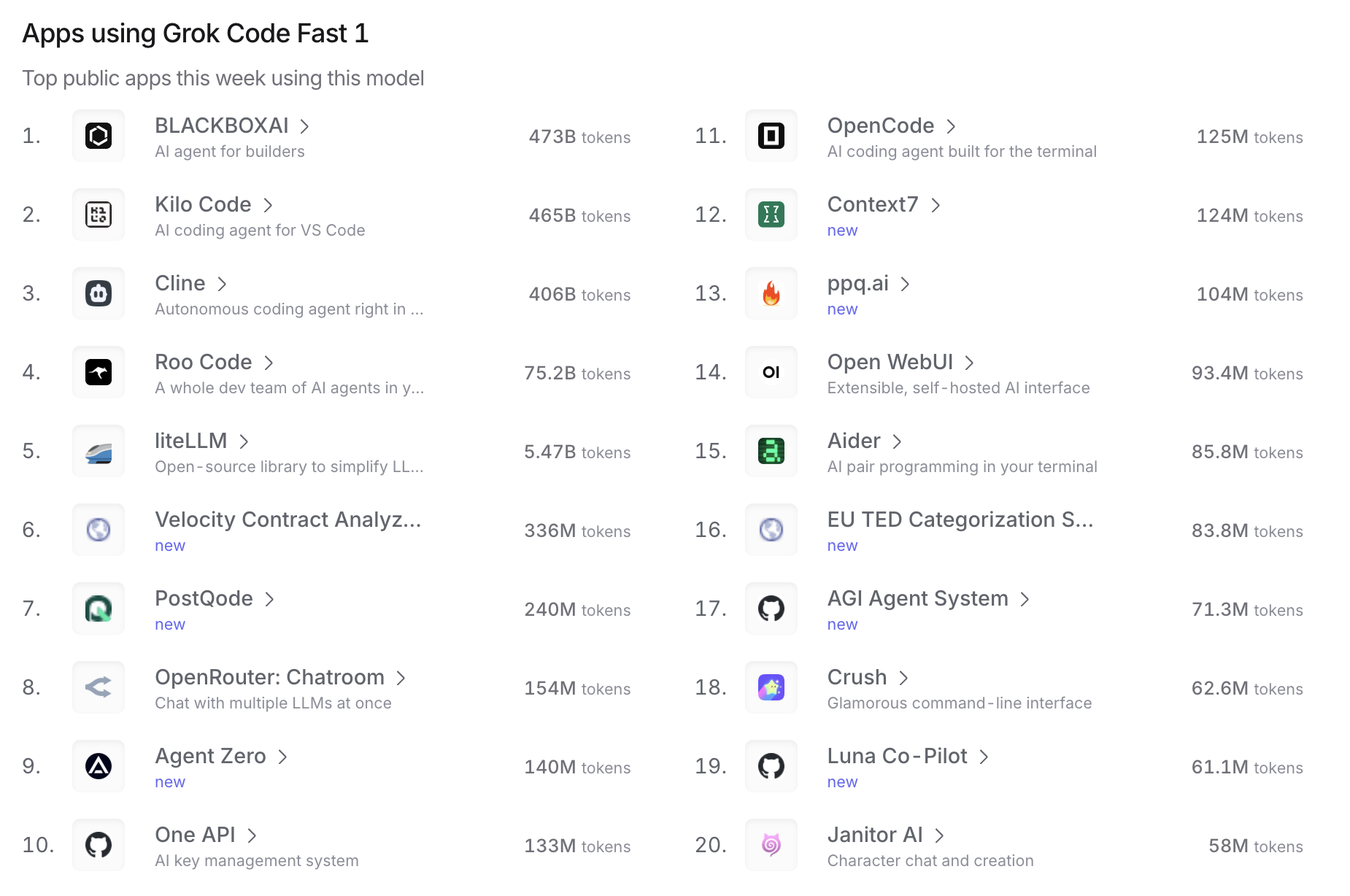
Task: Click the chevron beside Context7
Action: point(936,205)
